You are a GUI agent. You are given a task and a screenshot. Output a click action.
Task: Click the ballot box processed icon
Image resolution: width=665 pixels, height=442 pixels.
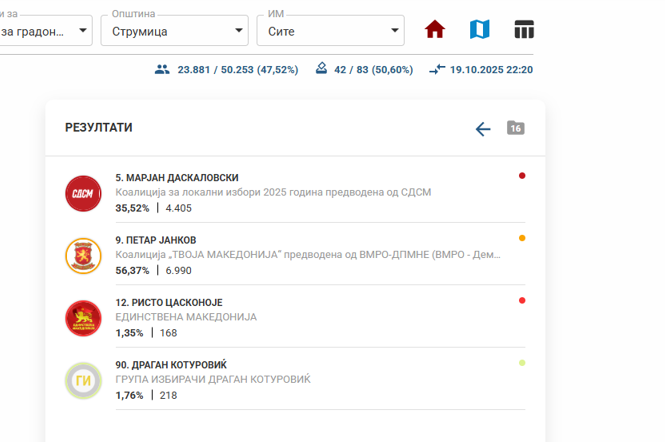click(321, 69)
